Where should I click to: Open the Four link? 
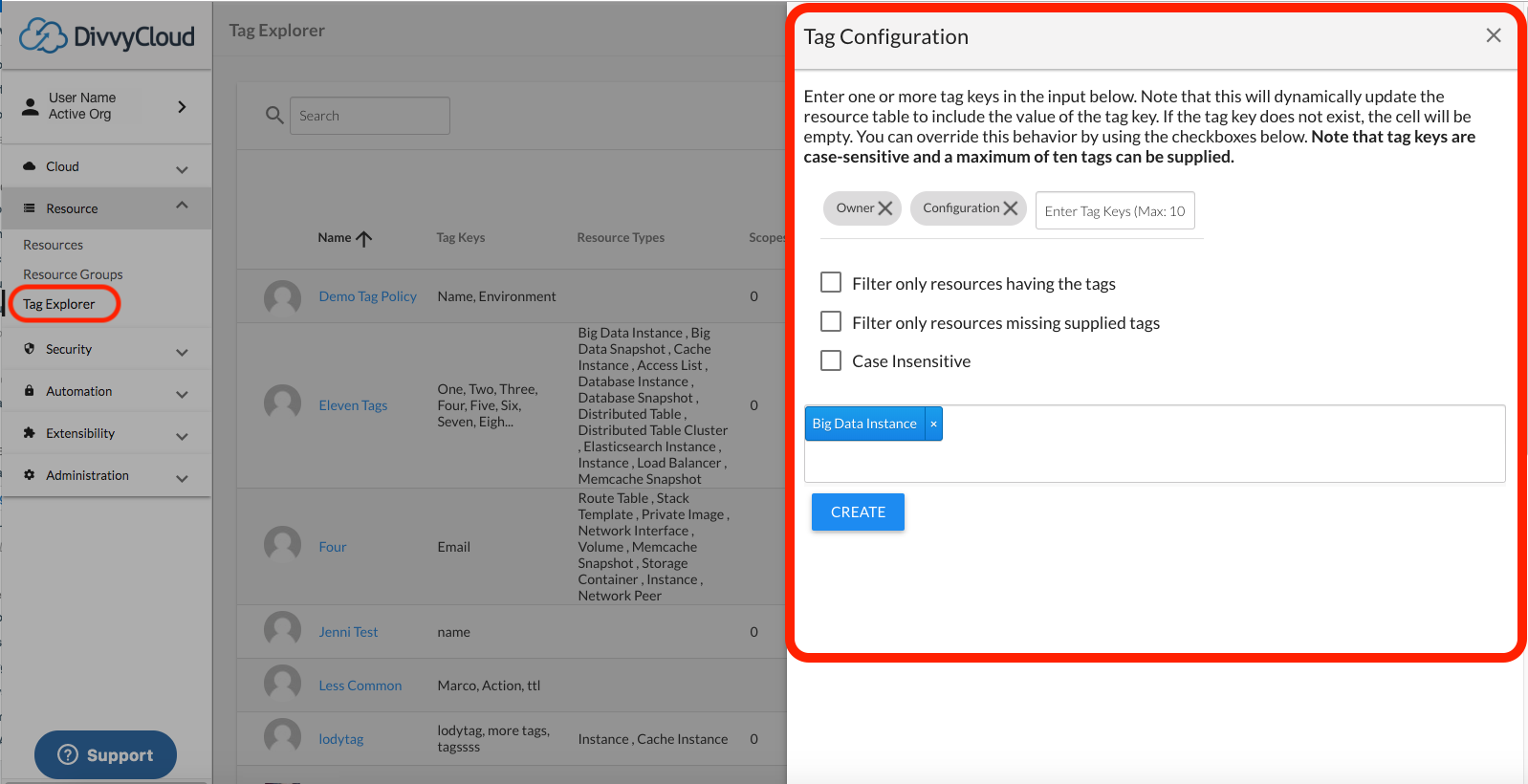(333, 547)
